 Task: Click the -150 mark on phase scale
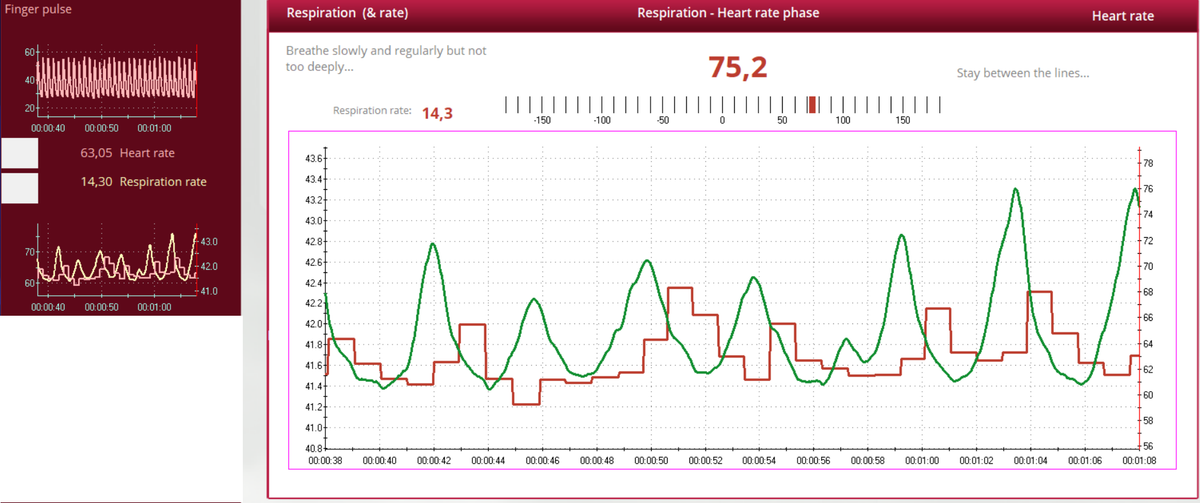542,120
